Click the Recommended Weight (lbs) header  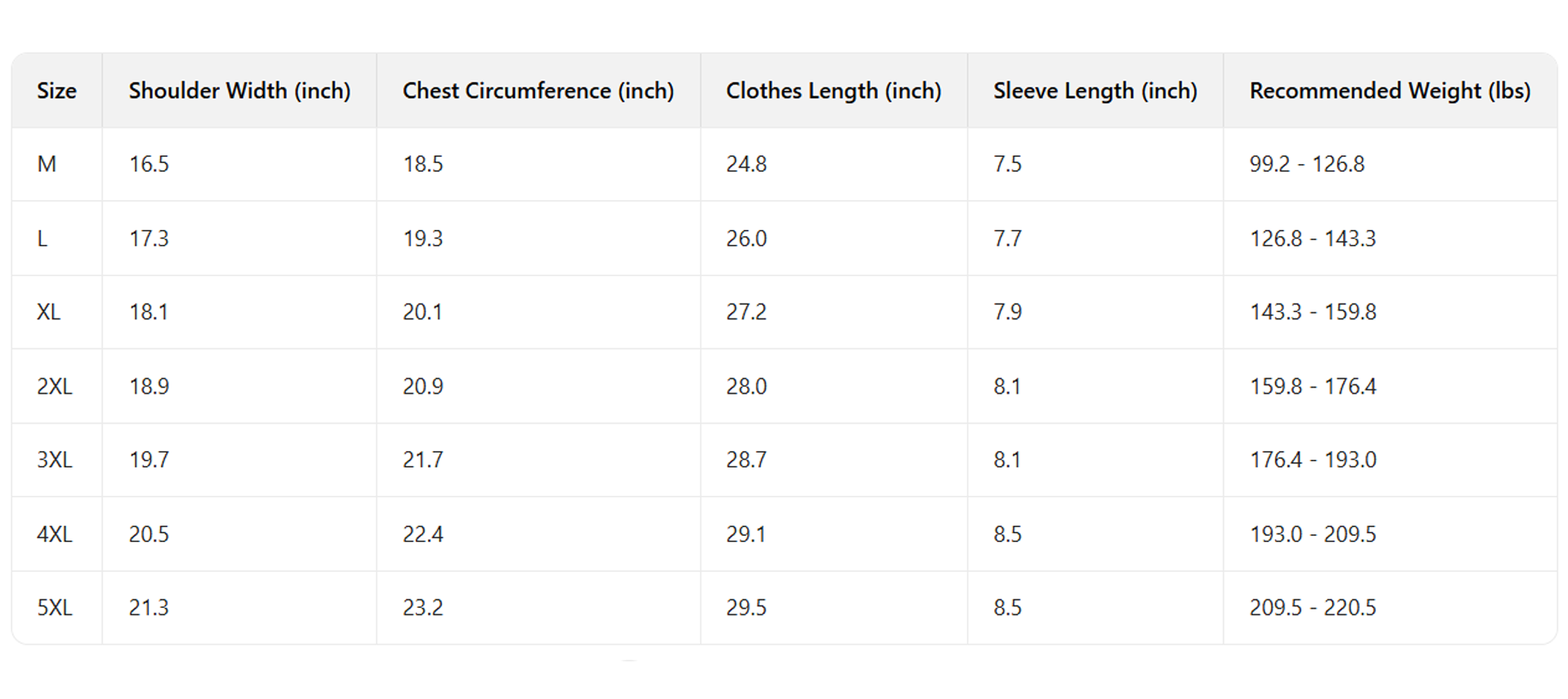pyautogui.click(x=1389, y=91)
